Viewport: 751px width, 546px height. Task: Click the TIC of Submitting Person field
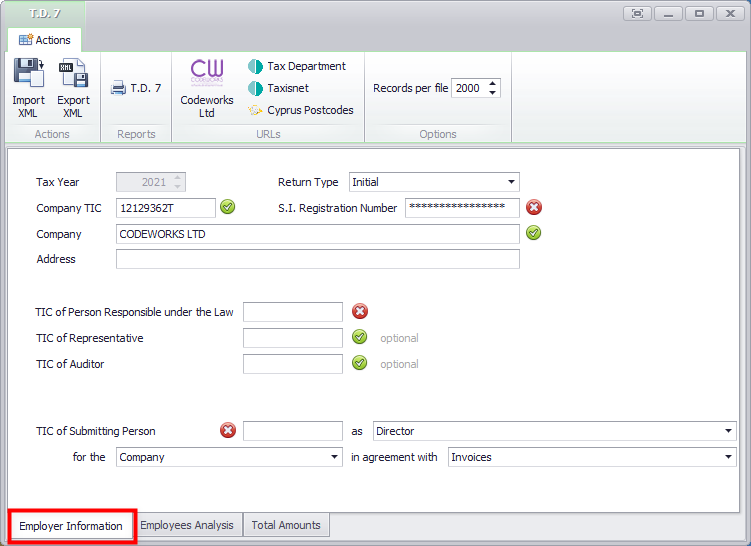[292, 431]
